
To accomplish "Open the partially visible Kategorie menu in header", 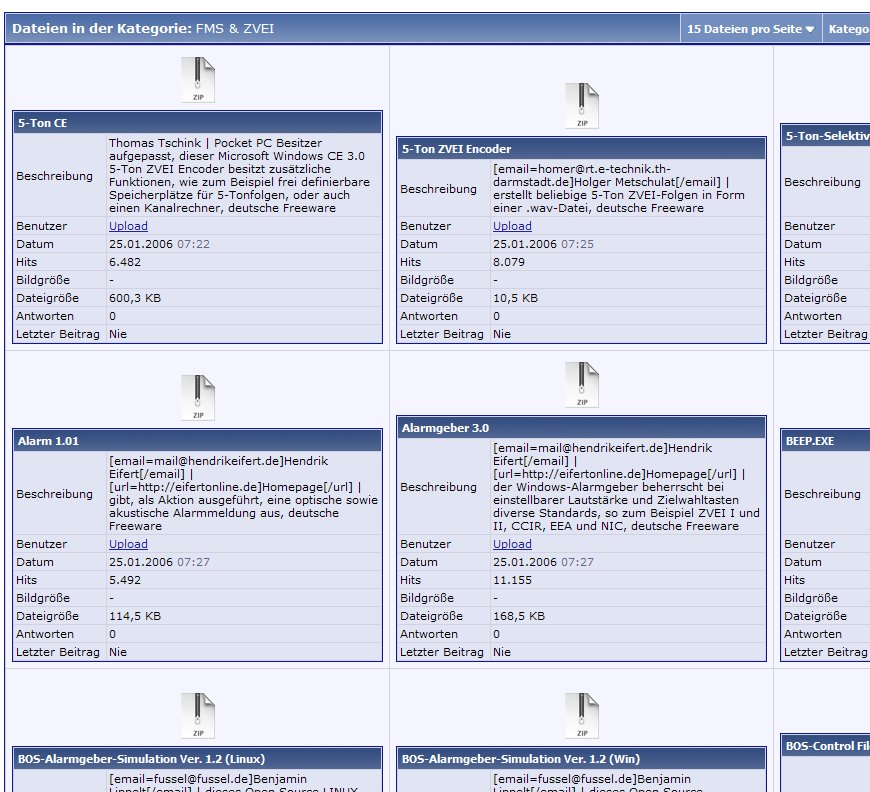I will 847,29.
